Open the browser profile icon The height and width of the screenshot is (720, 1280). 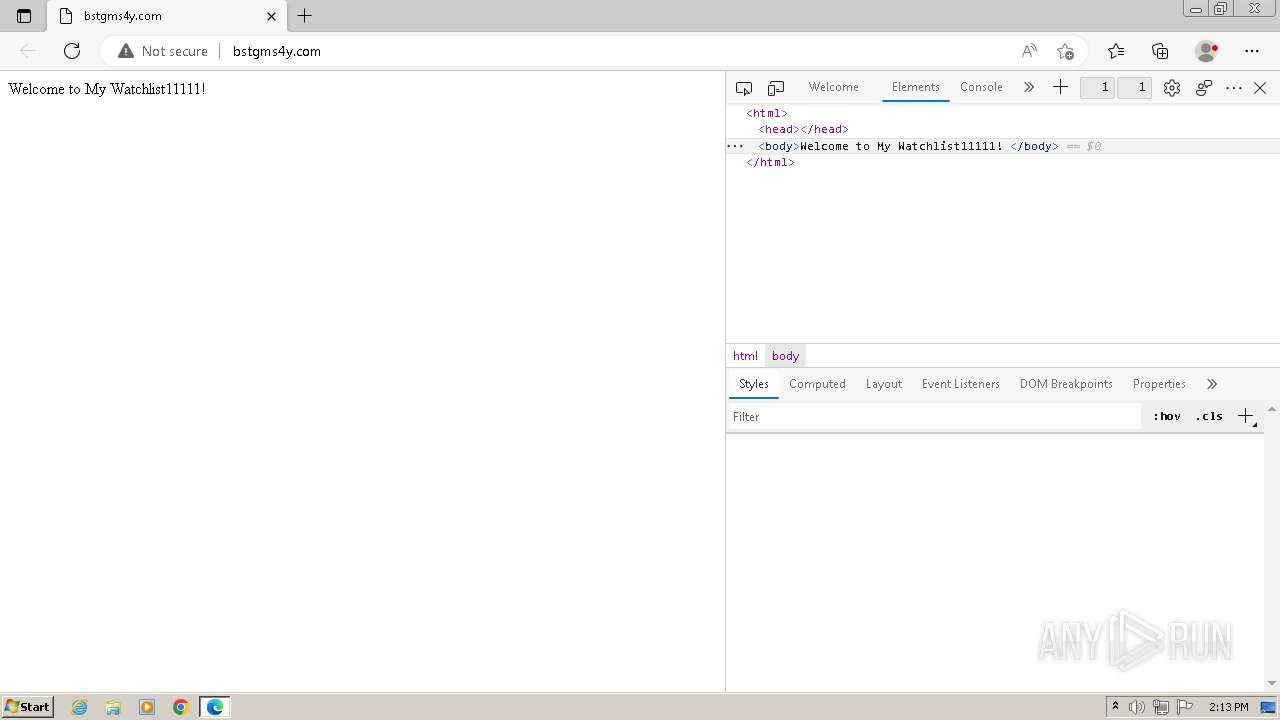pyautogui.click(x=1207, y=51)
